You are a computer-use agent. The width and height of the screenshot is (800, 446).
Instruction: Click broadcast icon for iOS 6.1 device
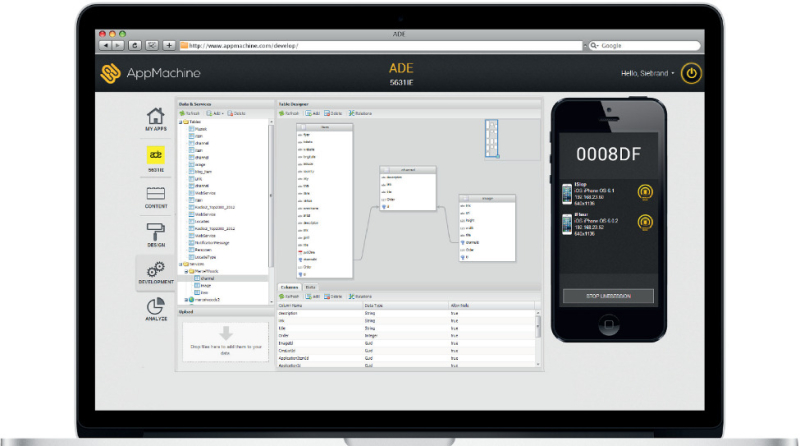645,192
